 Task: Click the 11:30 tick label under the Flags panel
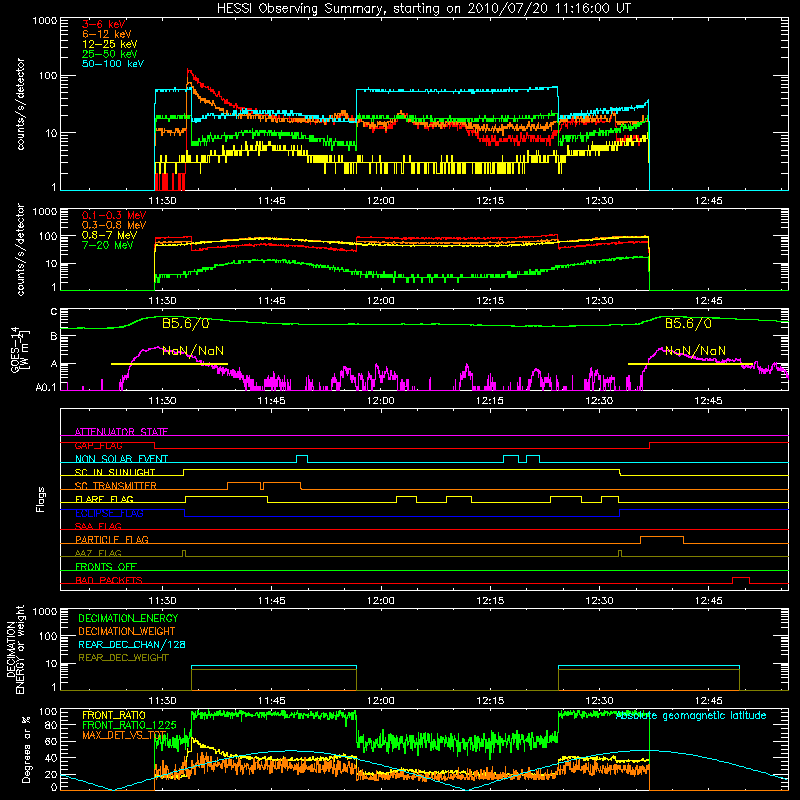click(x=162, y=601)
